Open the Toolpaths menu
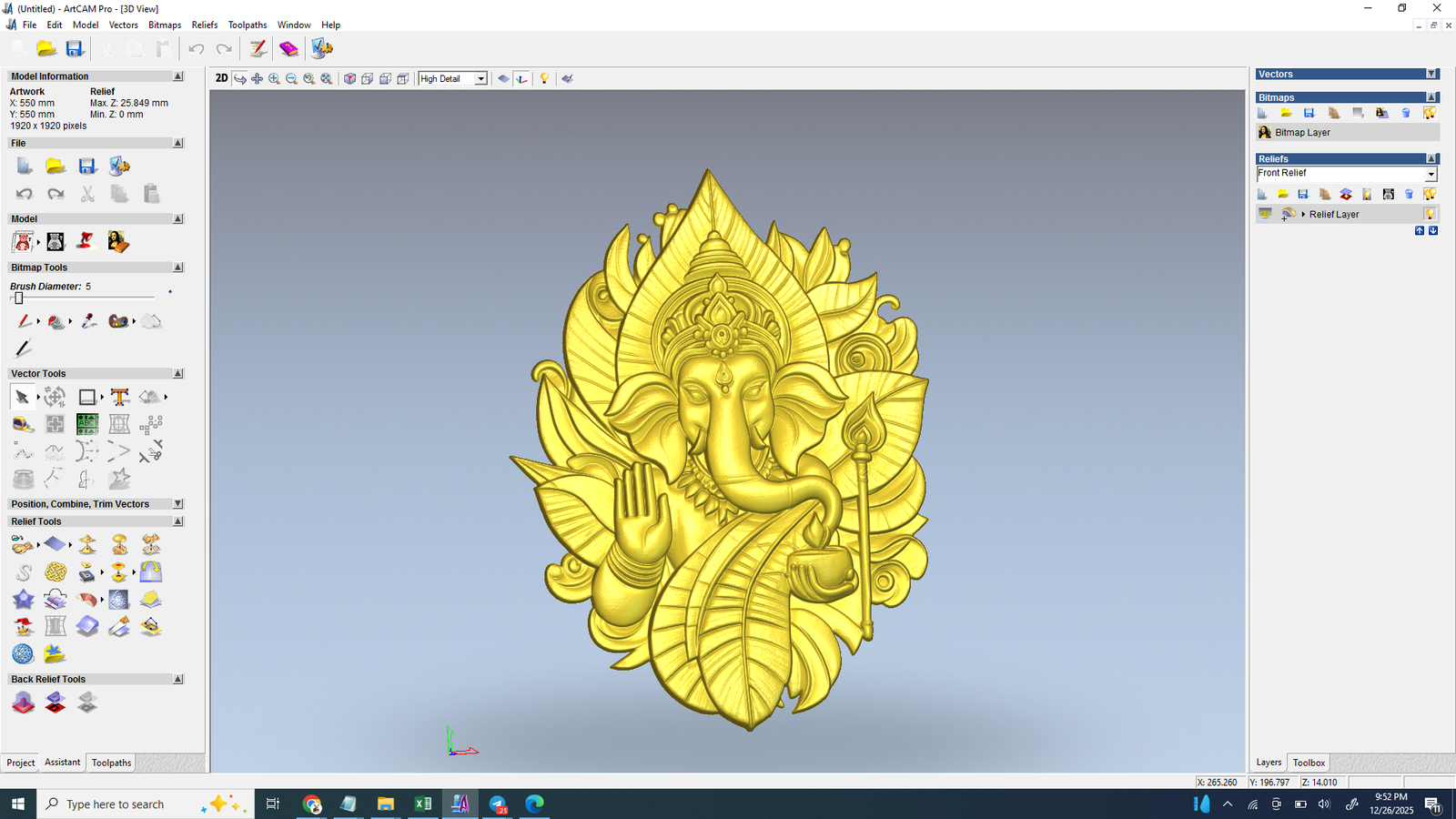This screenshot has width=1456, height=819. [247, 25]
